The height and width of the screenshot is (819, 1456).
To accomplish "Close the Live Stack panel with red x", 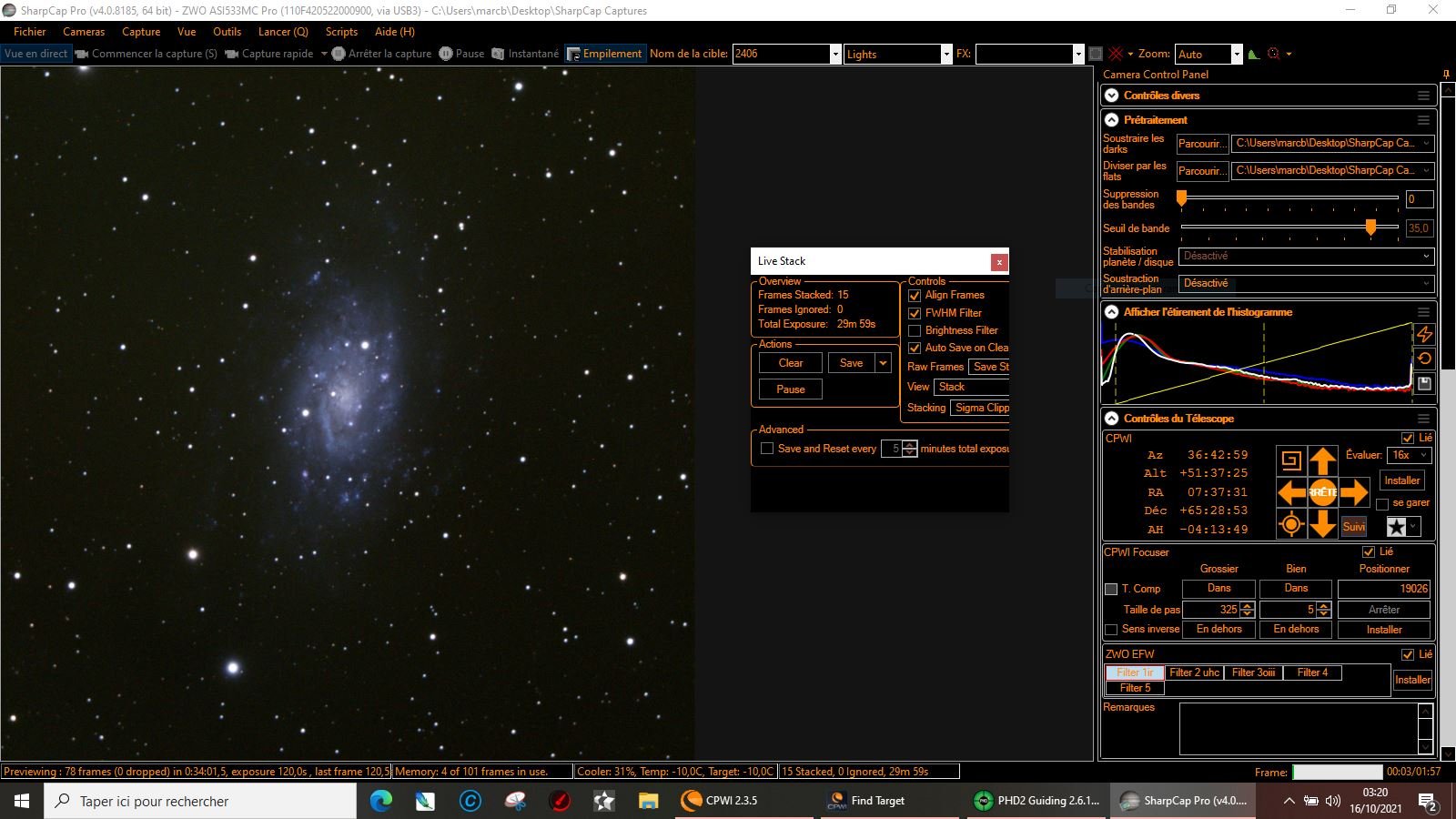I will click(x=999, y=262).
